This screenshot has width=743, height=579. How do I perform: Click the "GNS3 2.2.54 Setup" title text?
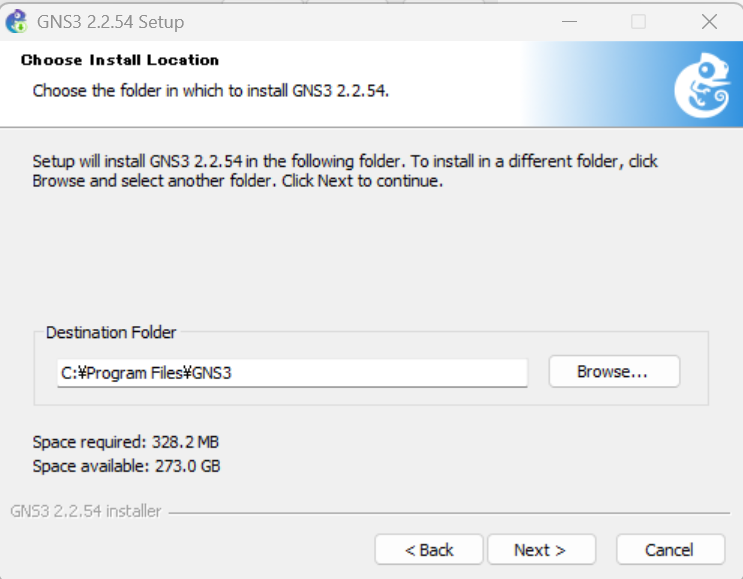pos(110,21)
